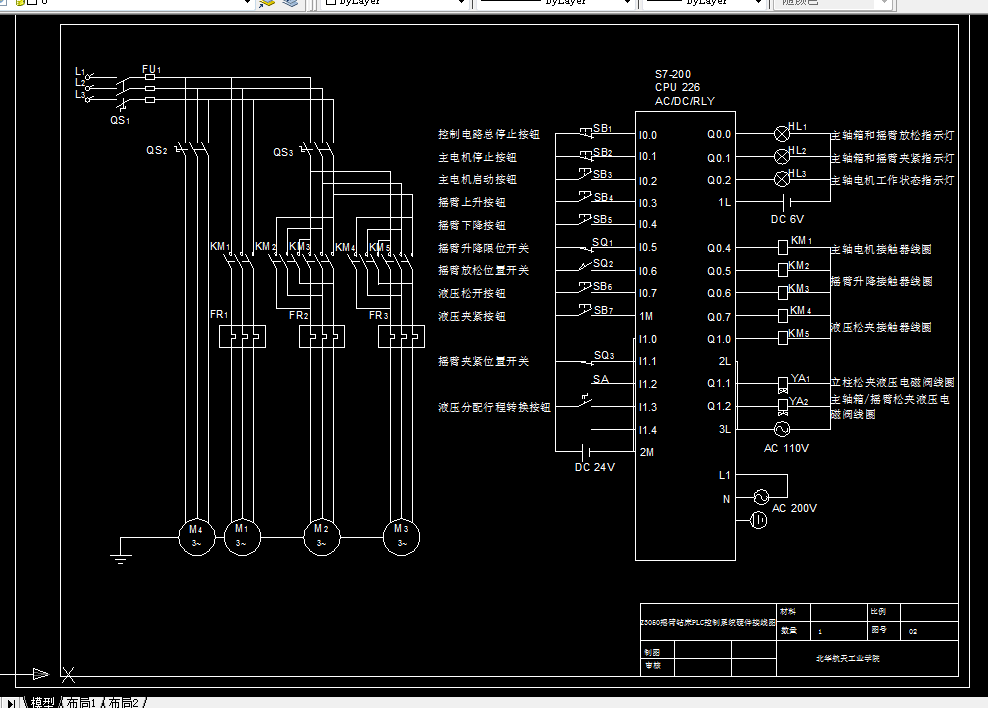Select the FR1 thermal relay label
The image size is (988, 708).
pyautogui.click(x=219, y=314)
